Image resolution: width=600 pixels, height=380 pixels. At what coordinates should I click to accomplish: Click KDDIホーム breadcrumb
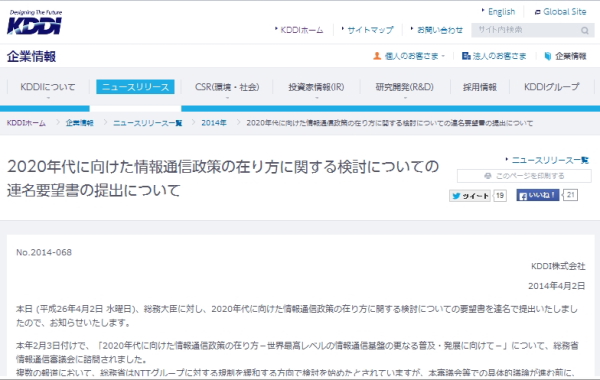point(26,123)
